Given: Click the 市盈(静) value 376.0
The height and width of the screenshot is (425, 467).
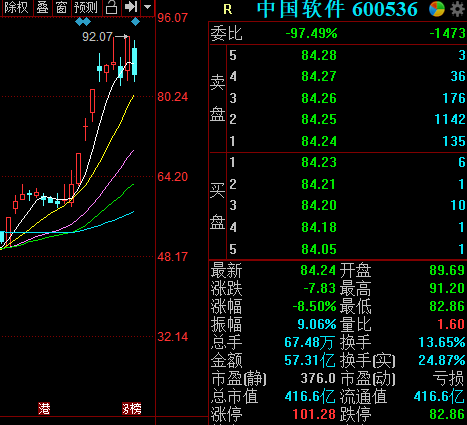Looking at the screenshot, I should (318, 378).
